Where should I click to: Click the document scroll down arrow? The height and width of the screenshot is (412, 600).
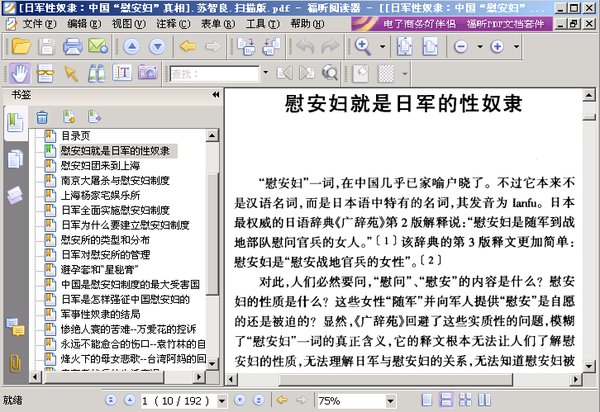[x=589, y=366]
